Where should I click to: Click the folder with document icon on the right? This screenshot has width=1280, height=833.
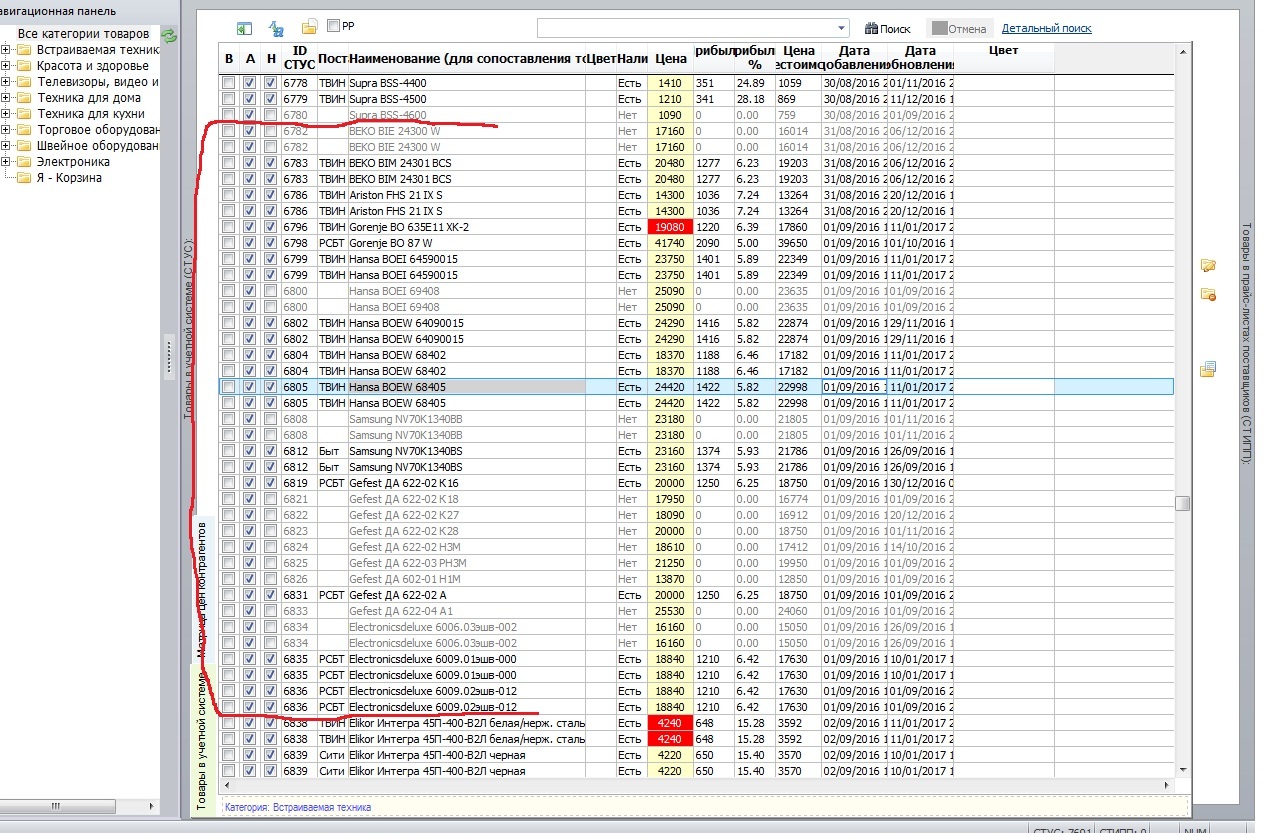pyautogui.click(x=1208, y=369)
